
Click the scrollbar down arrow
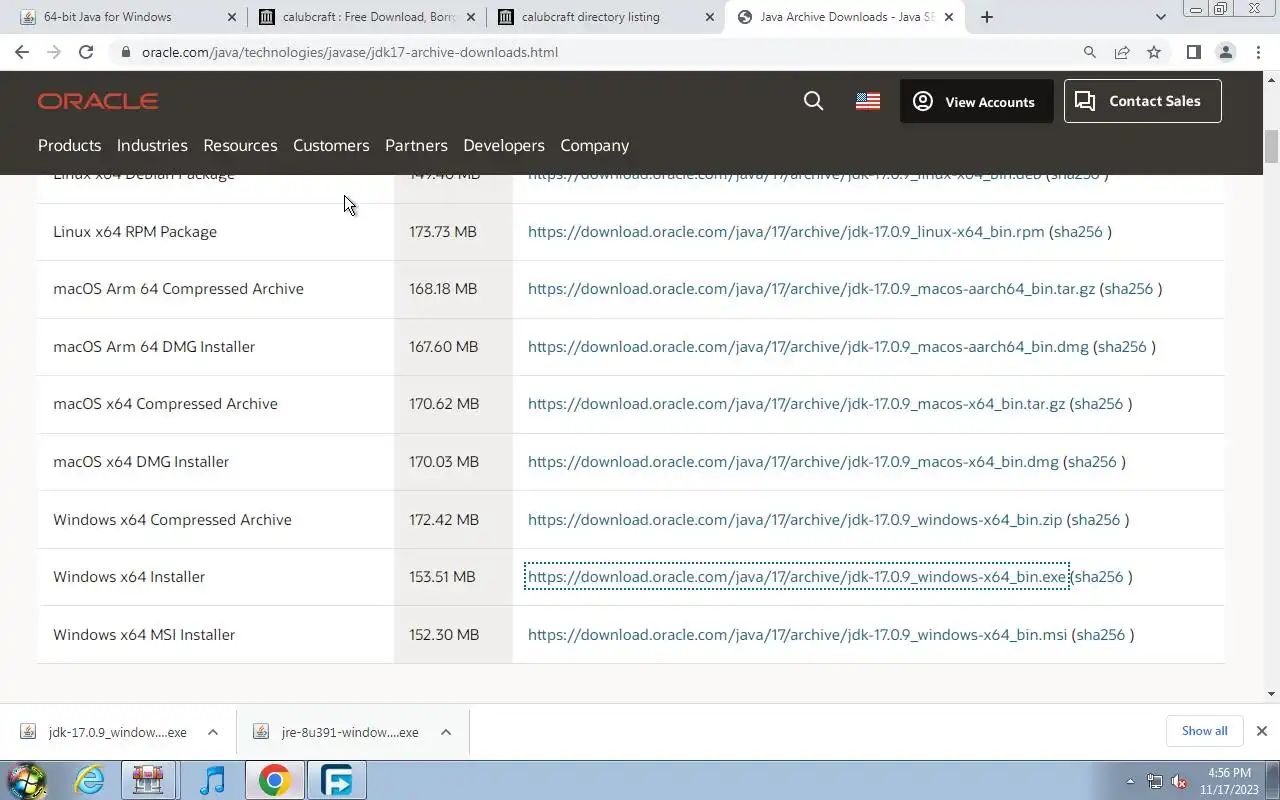tap(1271, 694)
